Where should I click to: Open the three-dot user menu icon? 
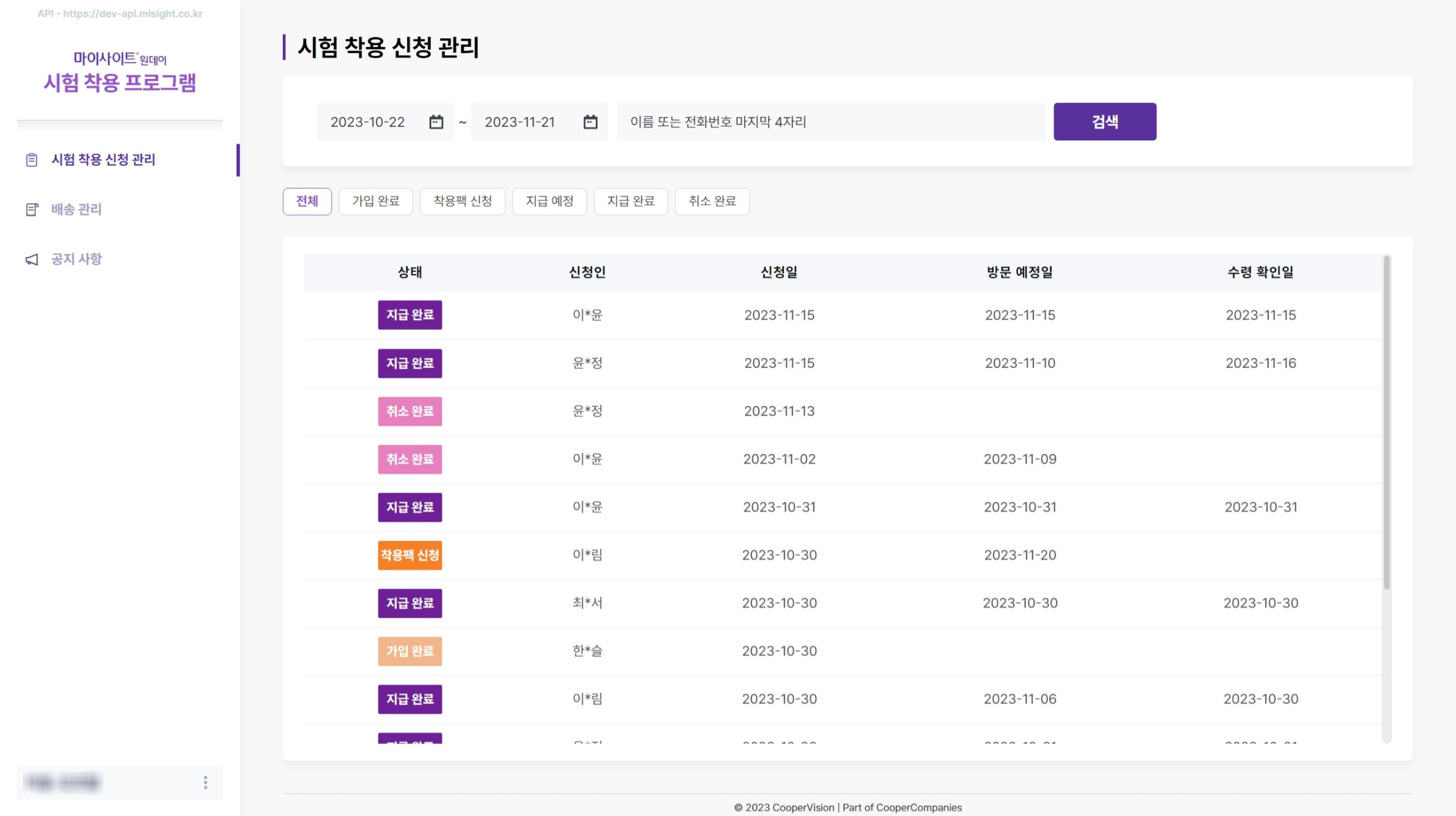pos(205,782)
